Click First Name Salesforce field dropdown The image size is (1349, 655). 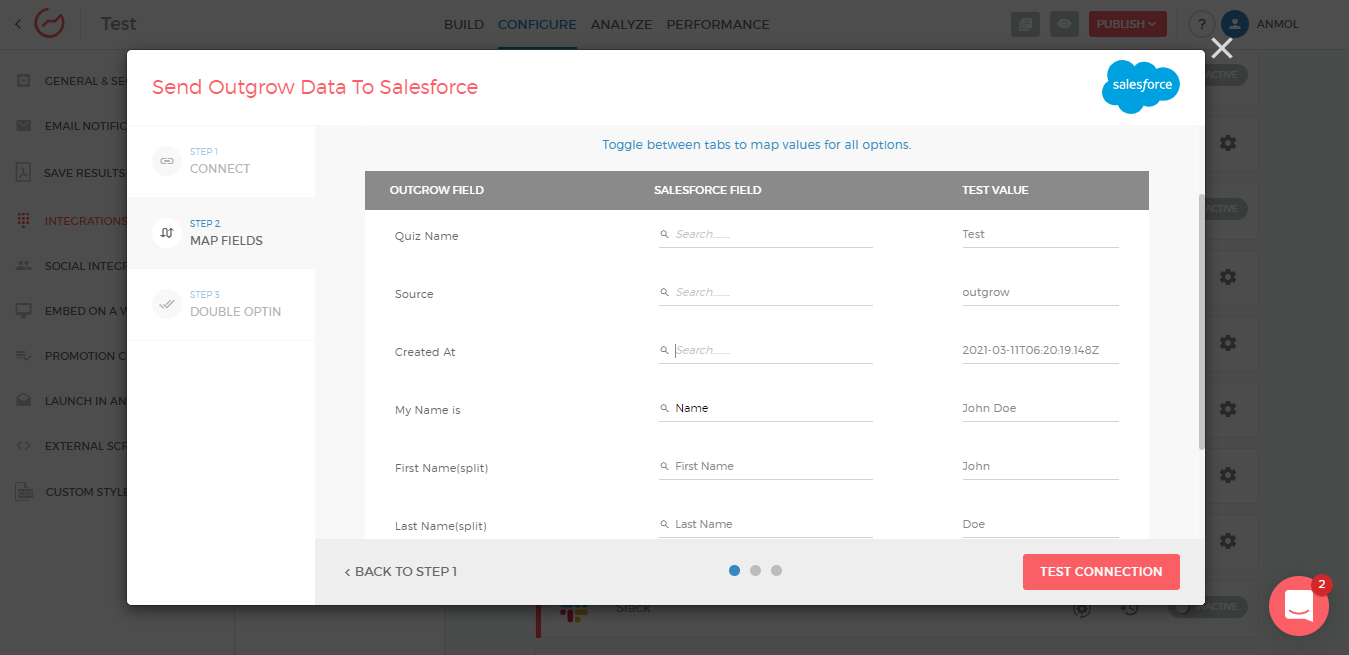pyautogui.click(x=766, y=467)
